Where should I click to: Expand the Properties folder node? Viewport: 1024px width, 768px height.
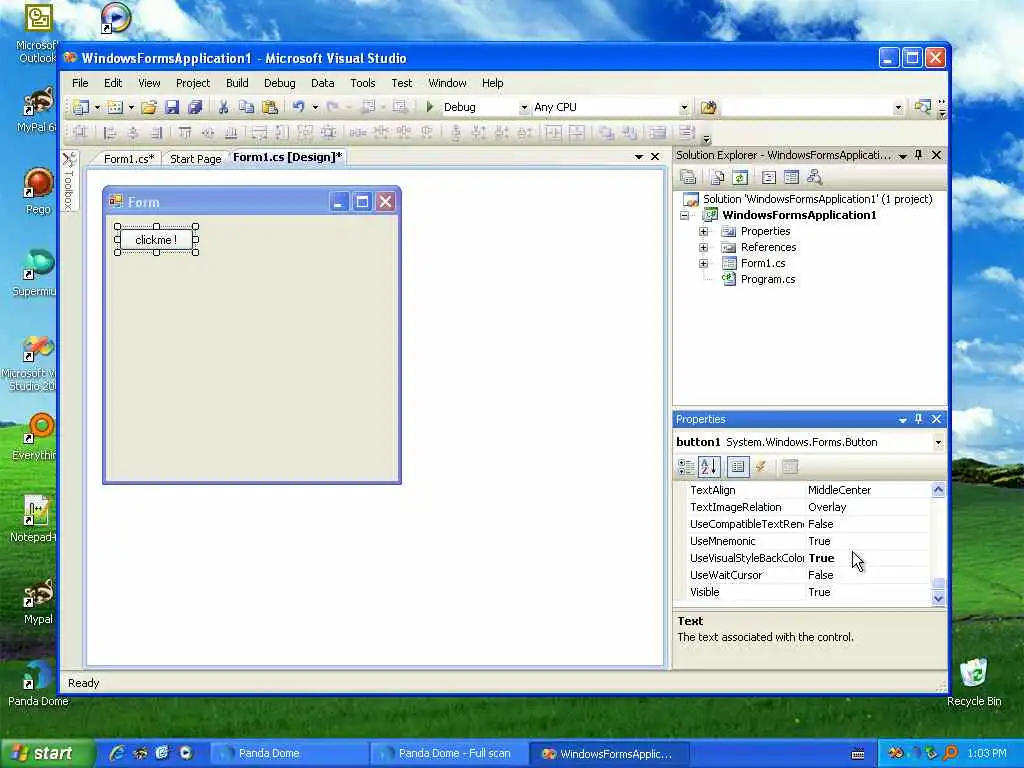703,231
